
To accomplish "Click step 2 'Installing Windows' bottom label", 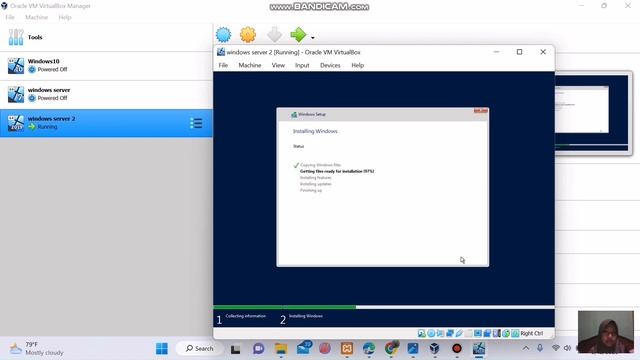I will 306,316.
